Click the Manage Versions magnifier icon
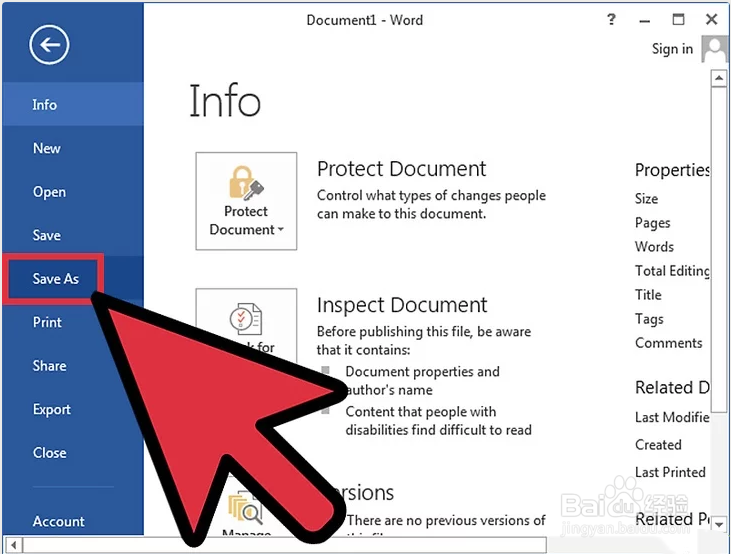The image size is (731, 554). (245, 508)
